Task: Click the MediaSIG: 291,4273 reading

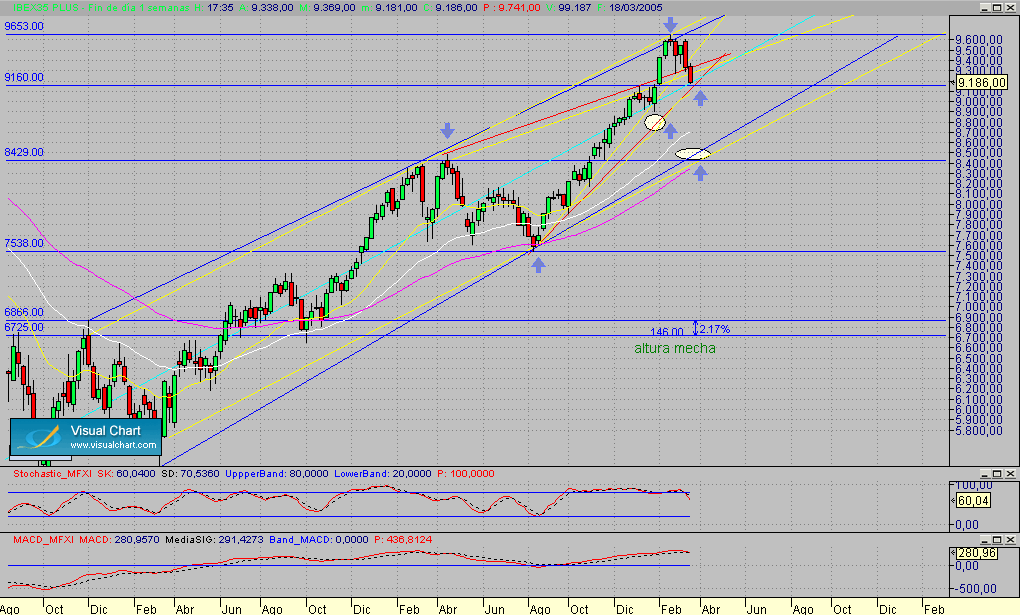Action: pos(214,540)
